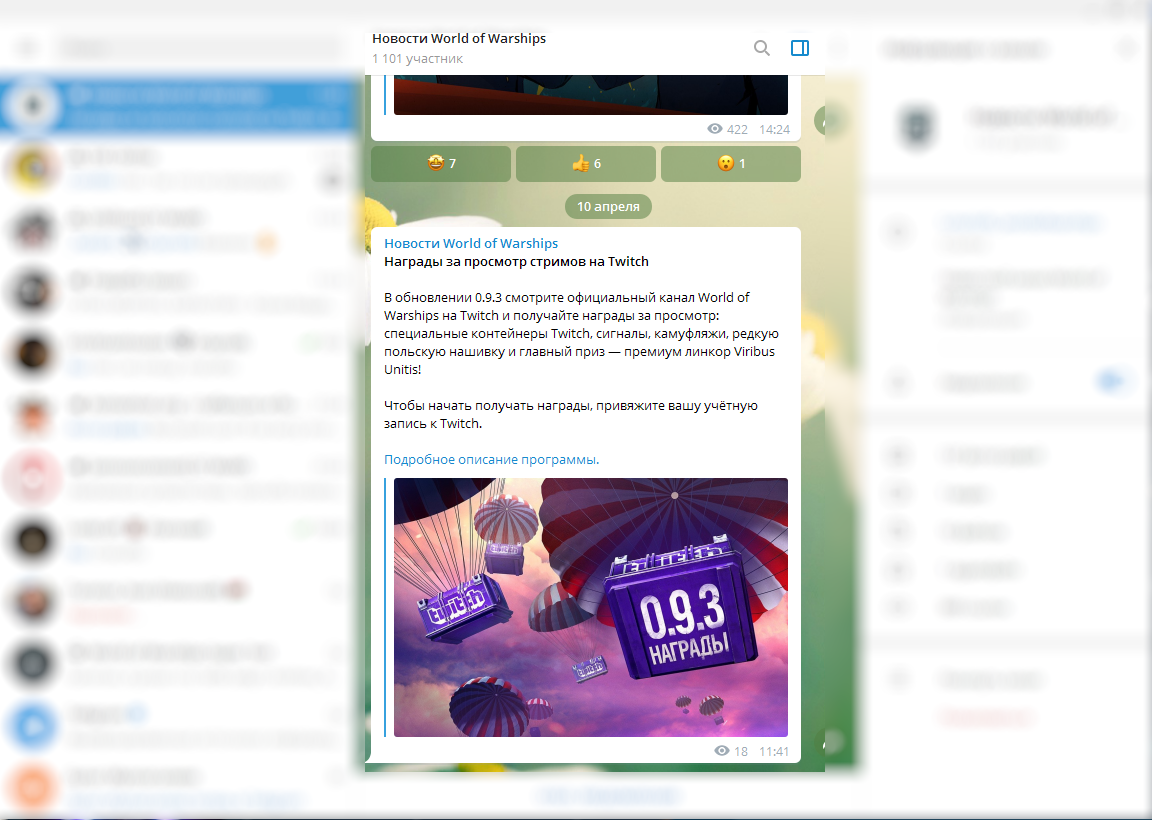Open the blue 'Новости World of Warships' sender name
1152x820 pixels.
click(x=471, y=243)
